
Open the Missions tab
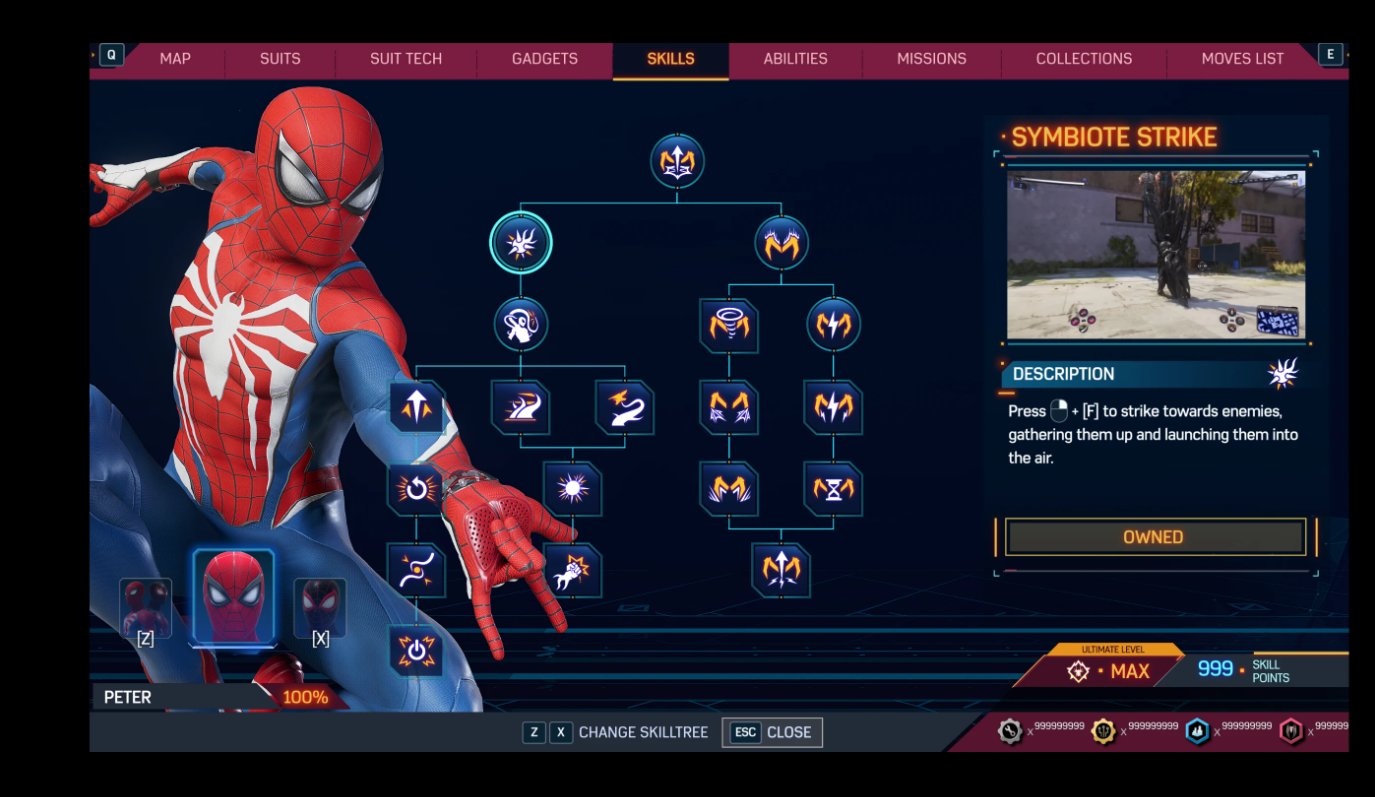932,59
